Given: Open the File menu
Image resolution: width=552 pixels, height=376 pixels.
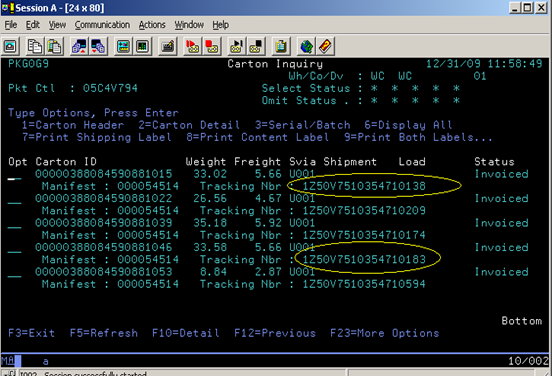Looking at the screenshot, I should pos(11,25).
